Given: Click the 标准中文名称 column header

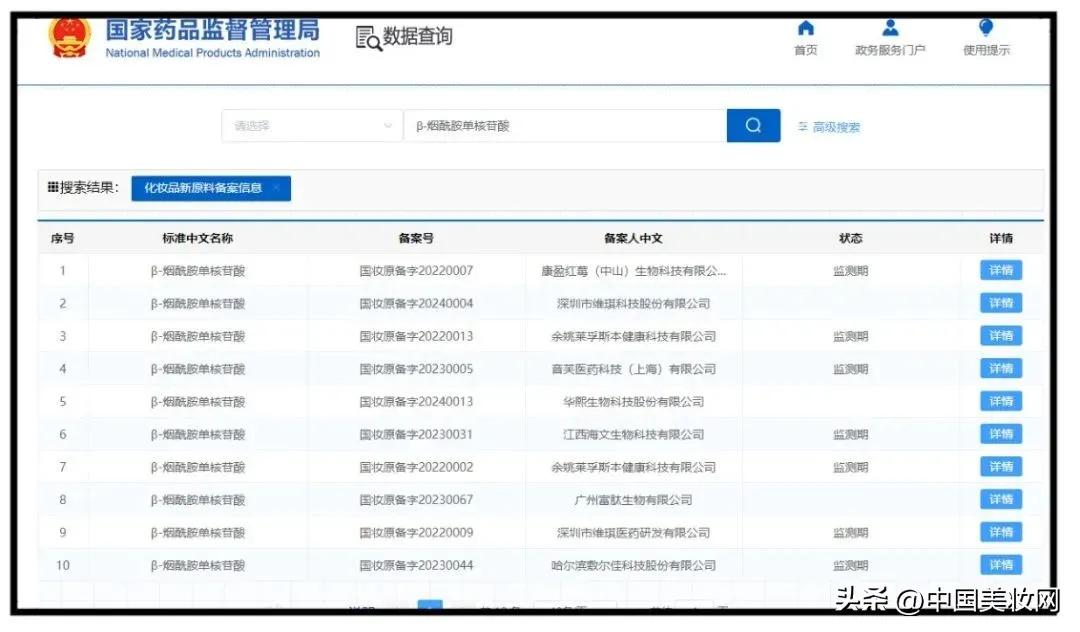Looking at the screenshot, I should (x=198, y=238).
